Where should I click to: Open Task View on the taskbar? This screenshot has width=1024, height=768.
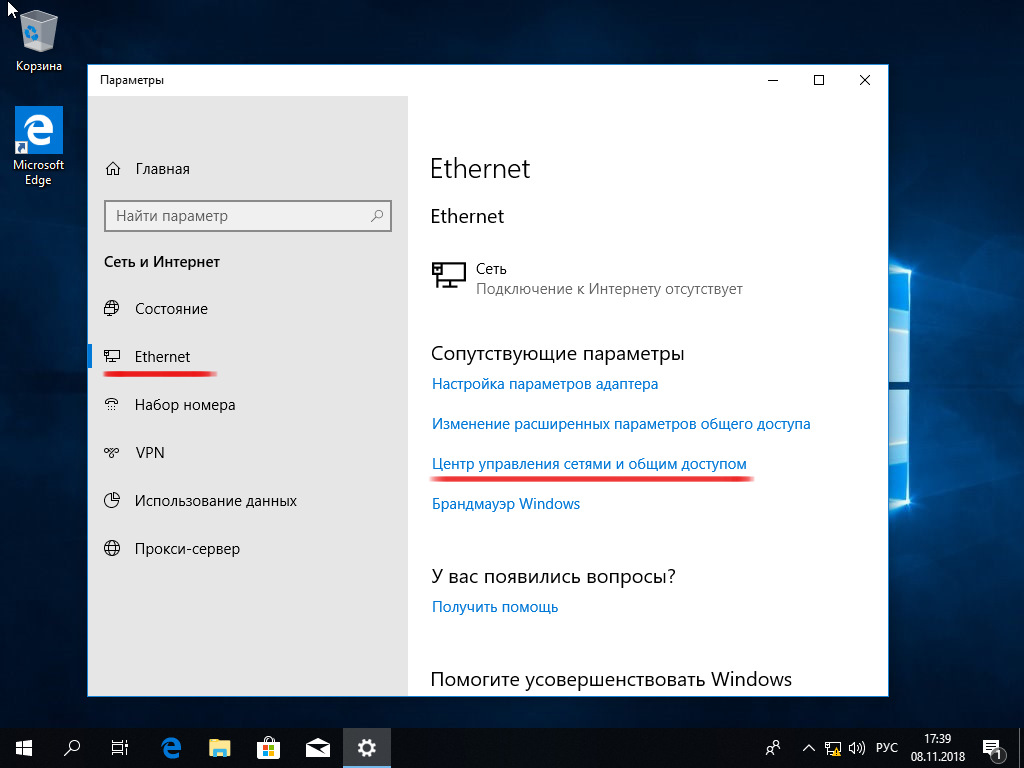(x=120, y=748)
